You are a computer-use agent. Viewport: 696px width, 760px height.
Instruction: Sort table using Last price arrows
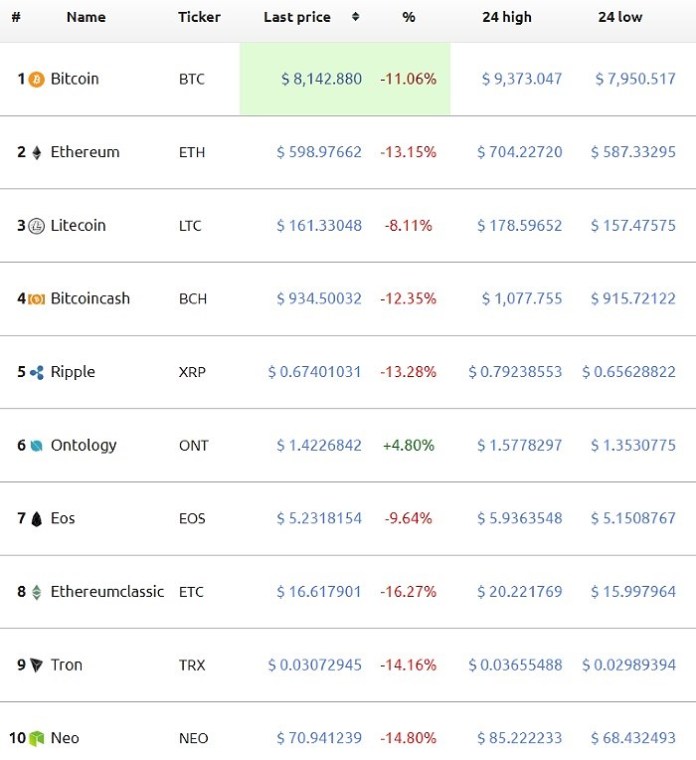pos(355,17)
